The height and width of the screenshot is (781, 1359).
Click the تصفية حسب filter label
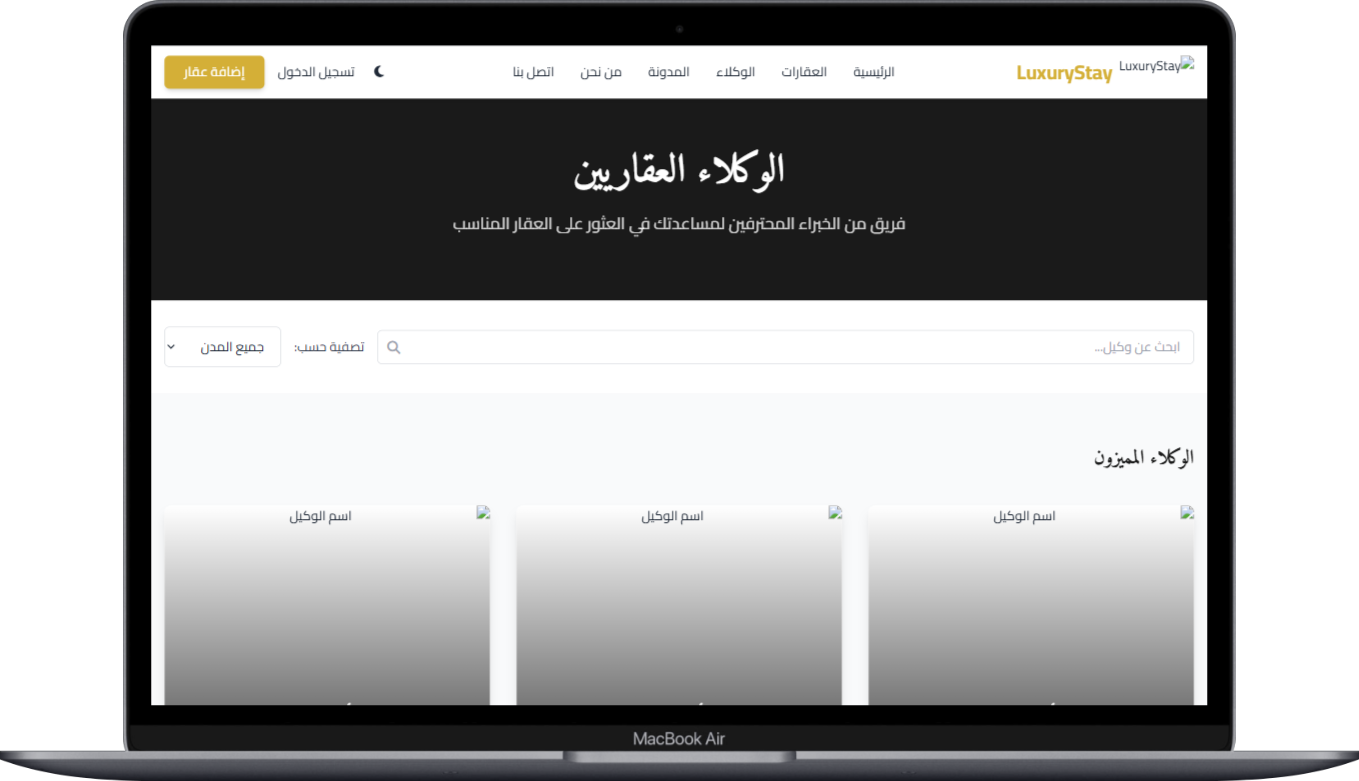(x=329, y=347)
